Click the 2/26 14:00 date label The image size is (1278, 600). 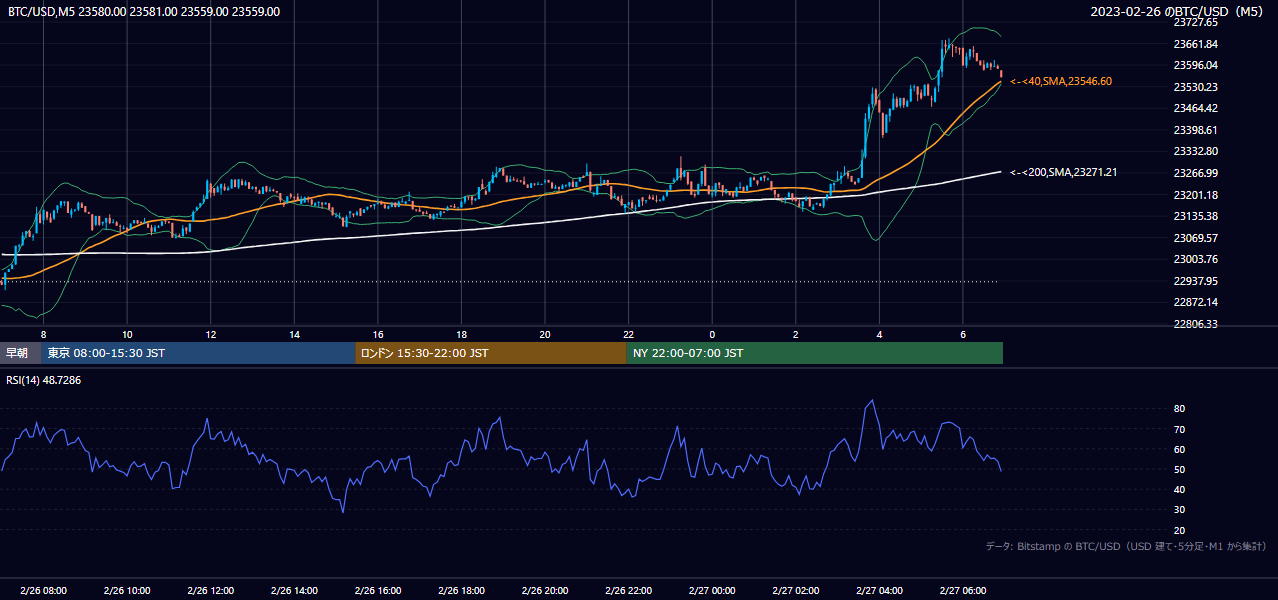pos(294,591)
